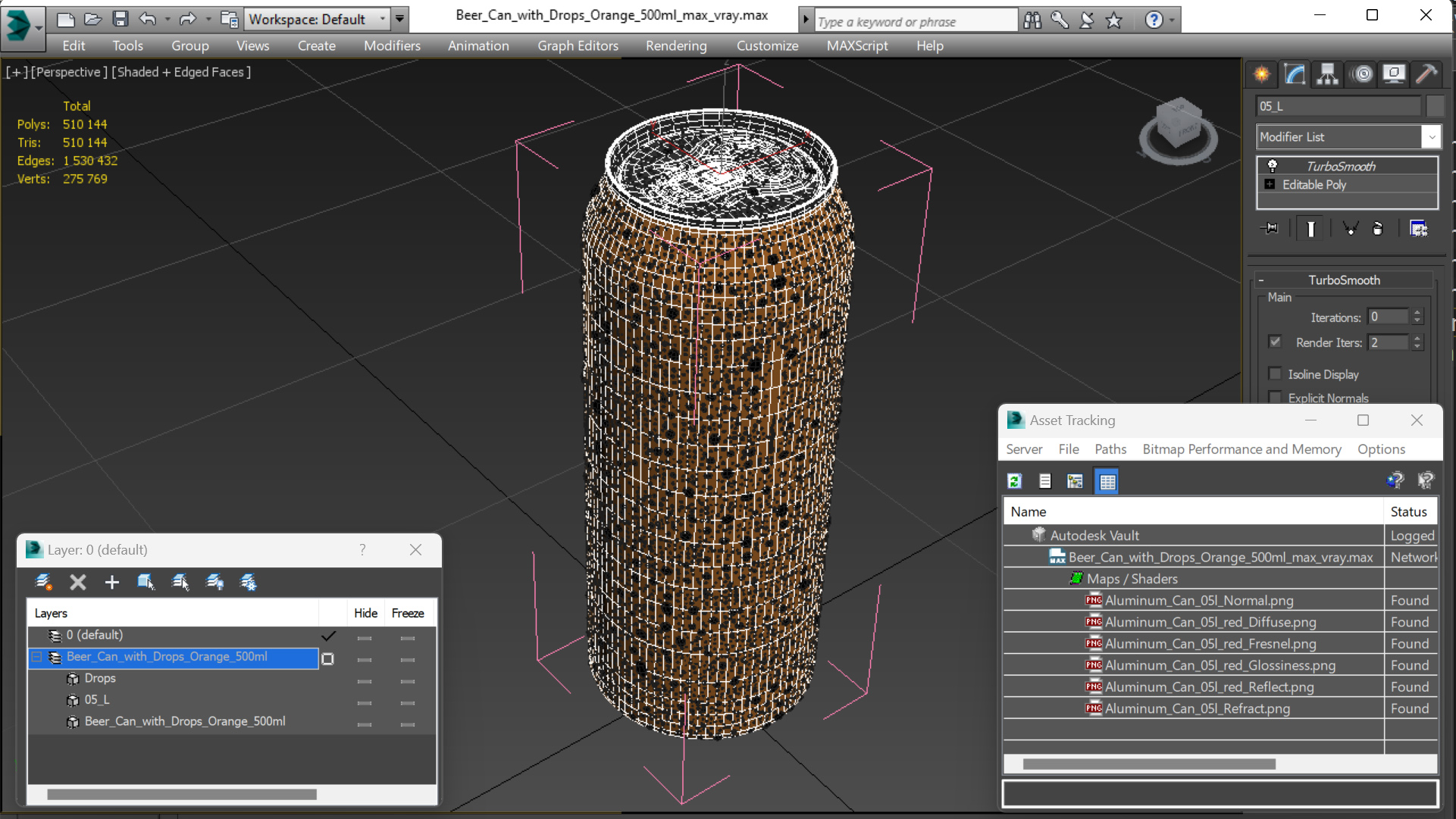Viewport: 1456px width, 819px height.
Task: Expand the Editable Poly plus sign
Action: click(x=1270, y=184)
